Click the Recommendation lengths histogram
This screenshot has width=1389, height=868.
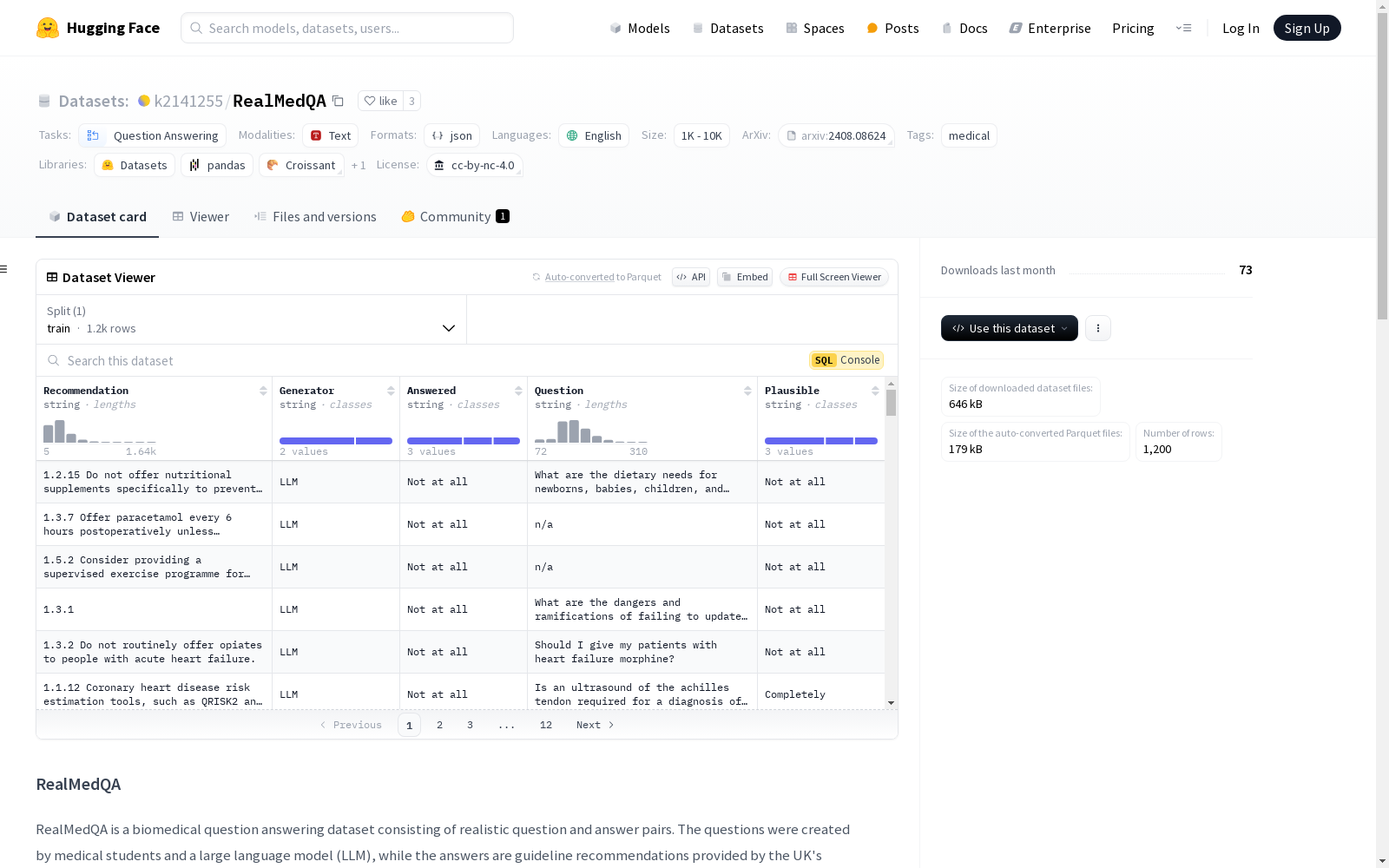pos(100,431)
